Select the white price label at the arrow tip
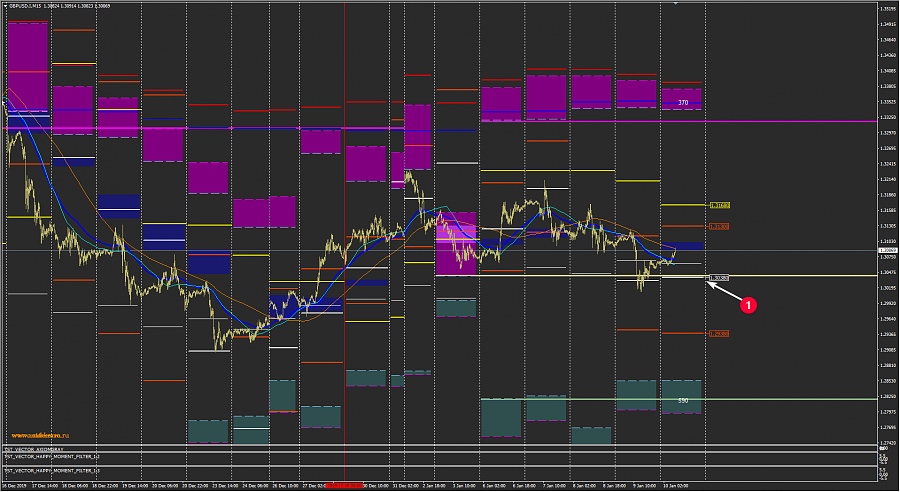This screenshot has width=900, height=492. click(x=719, y=278)
